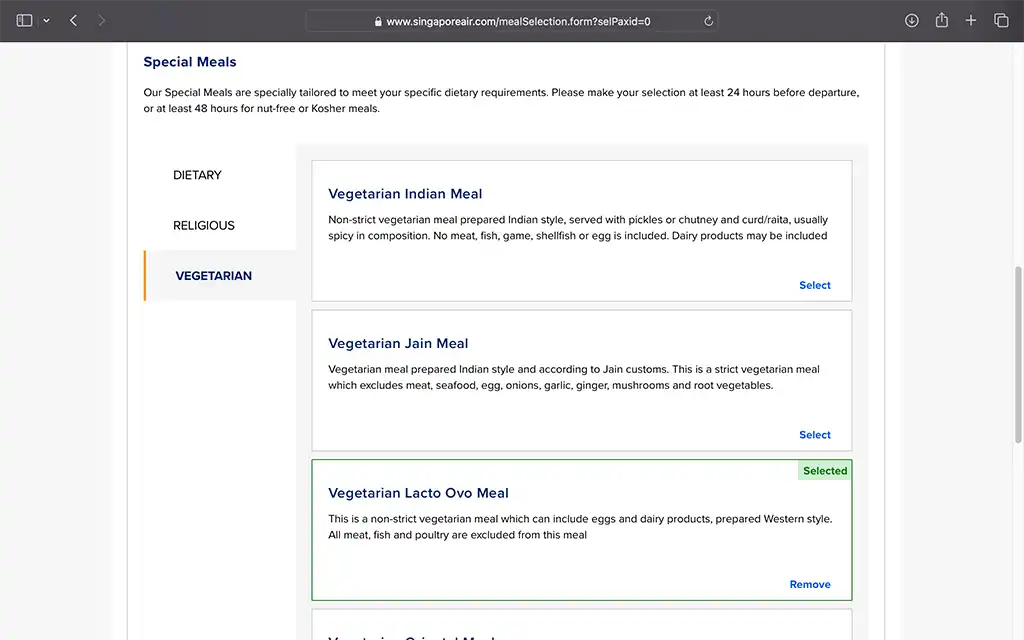Click the singaporeair.com URL address field
Image resolution: width=1024 pixels, height=640 pixels.
coord(512,22)
